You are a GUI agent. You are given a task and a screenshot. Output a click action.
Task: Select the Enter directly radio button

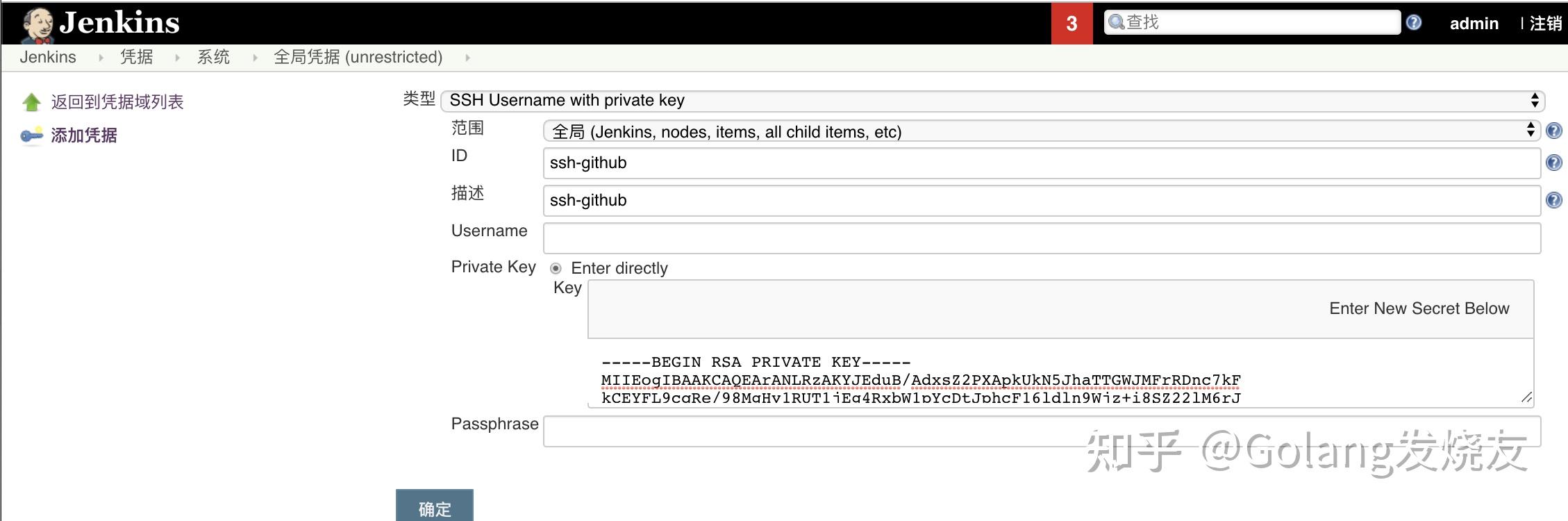click(x=556, y=267)
